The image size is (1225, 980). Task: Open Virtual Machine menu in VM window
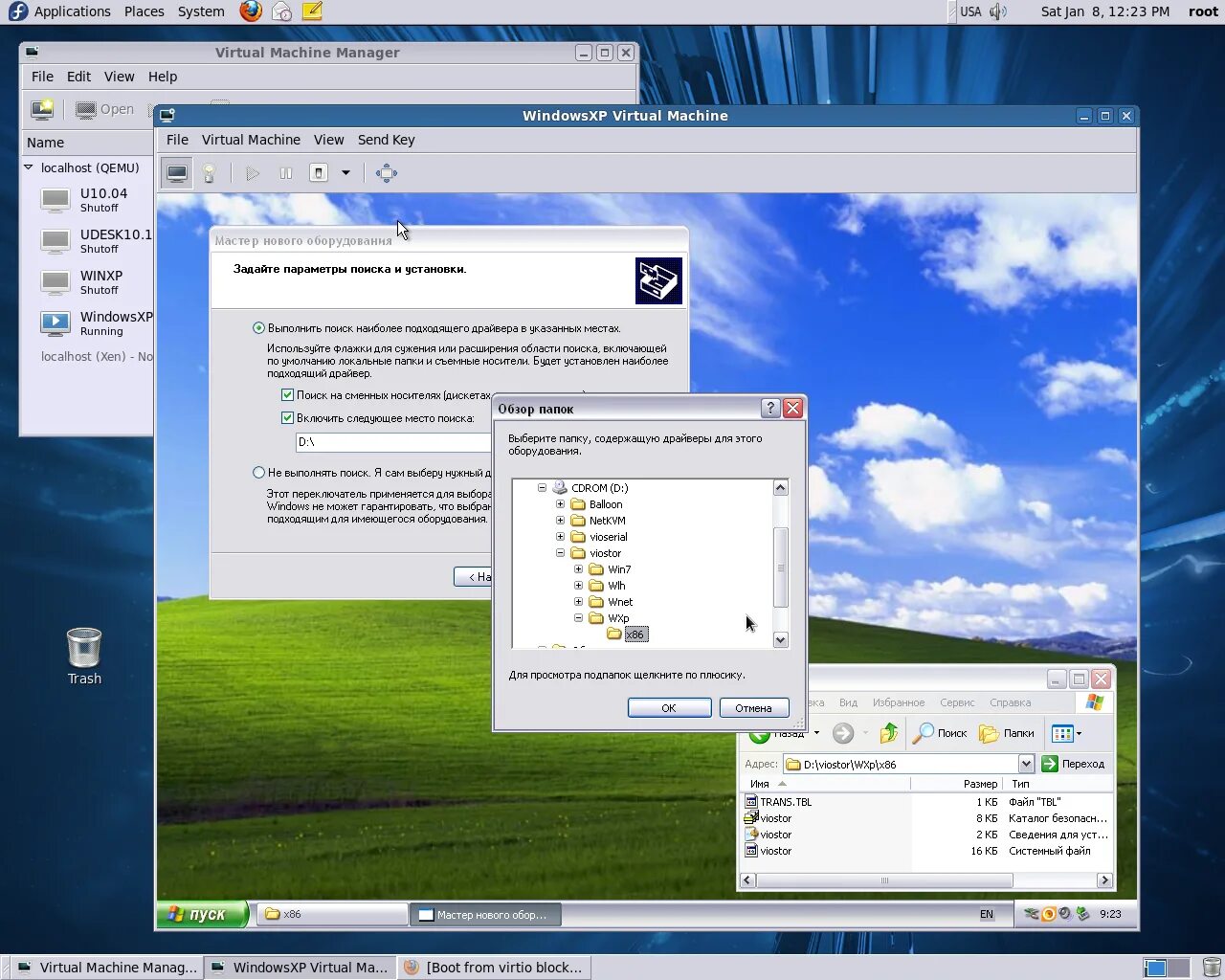click(251, 140)
